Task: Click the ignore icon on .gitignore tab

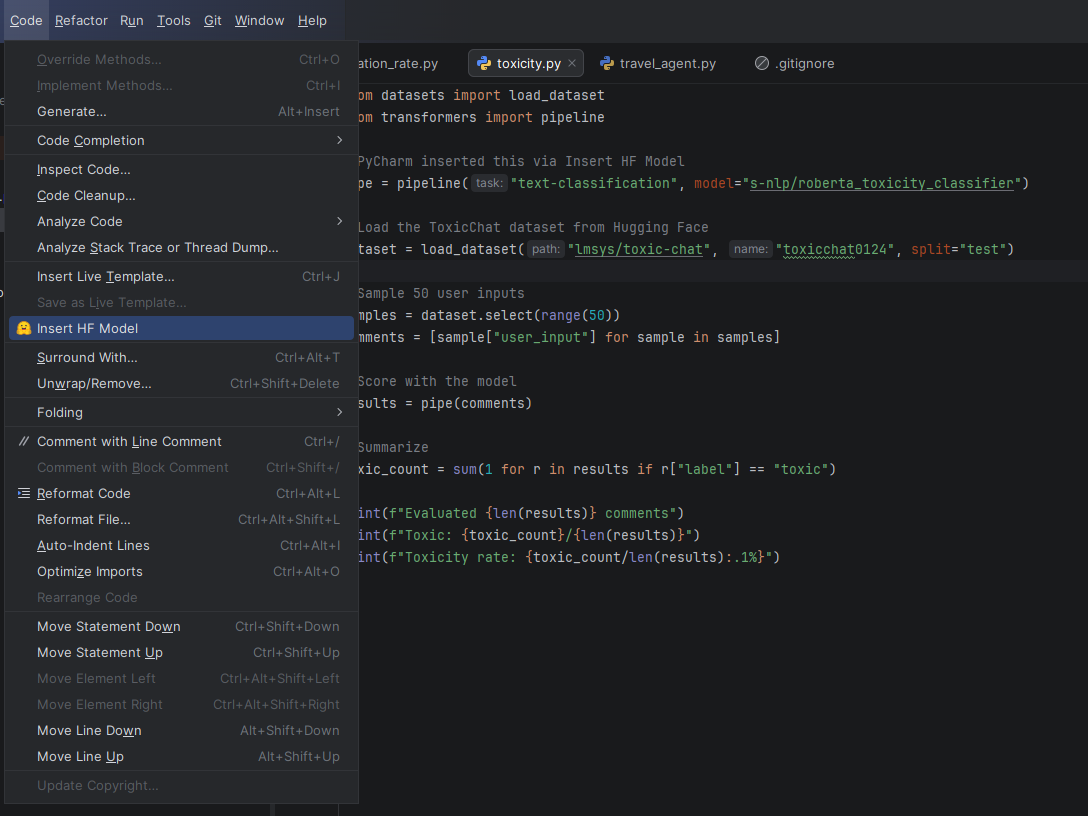Action: tap(762, 63)
